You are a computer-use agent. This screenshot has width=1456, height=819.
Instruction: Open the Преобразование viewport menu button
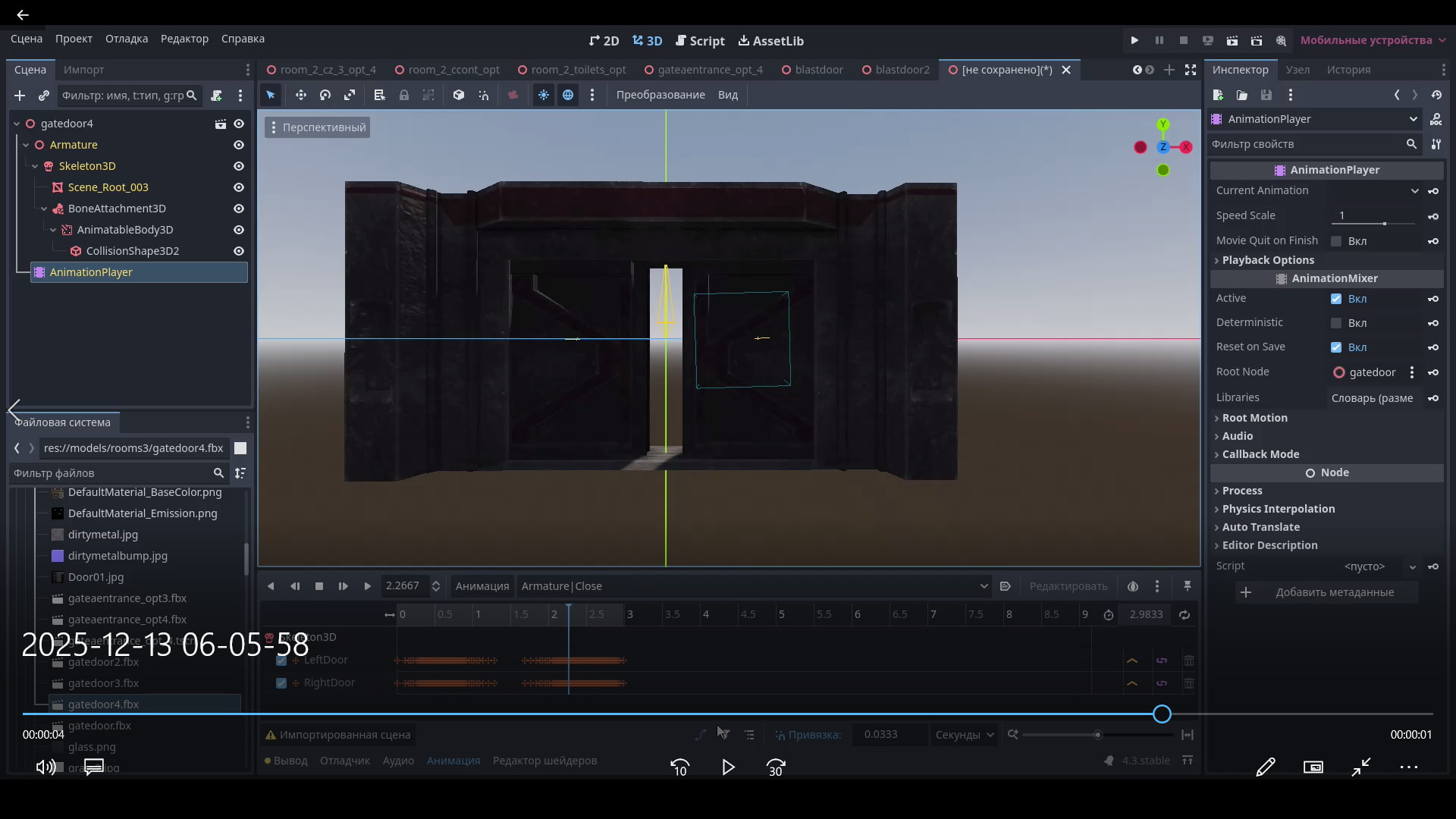coord(660,95)
